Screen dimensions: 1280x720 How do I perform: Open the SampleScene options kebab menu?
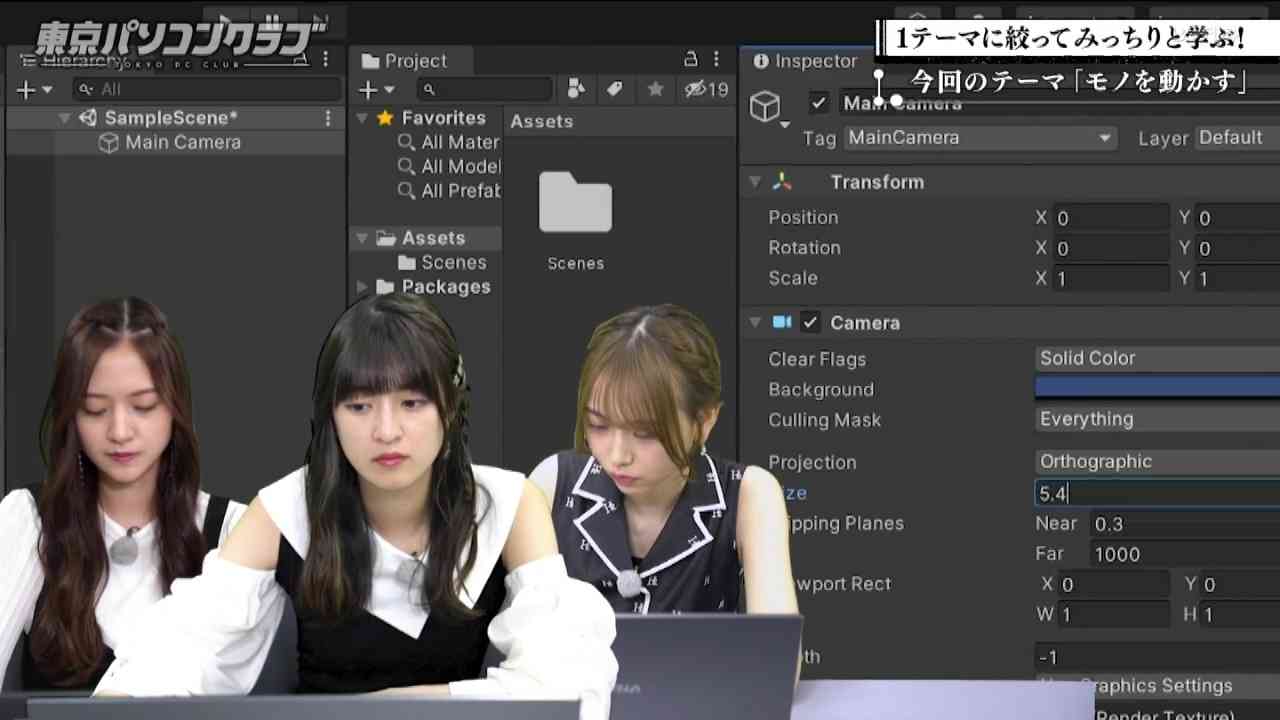[x=327, y=118]
